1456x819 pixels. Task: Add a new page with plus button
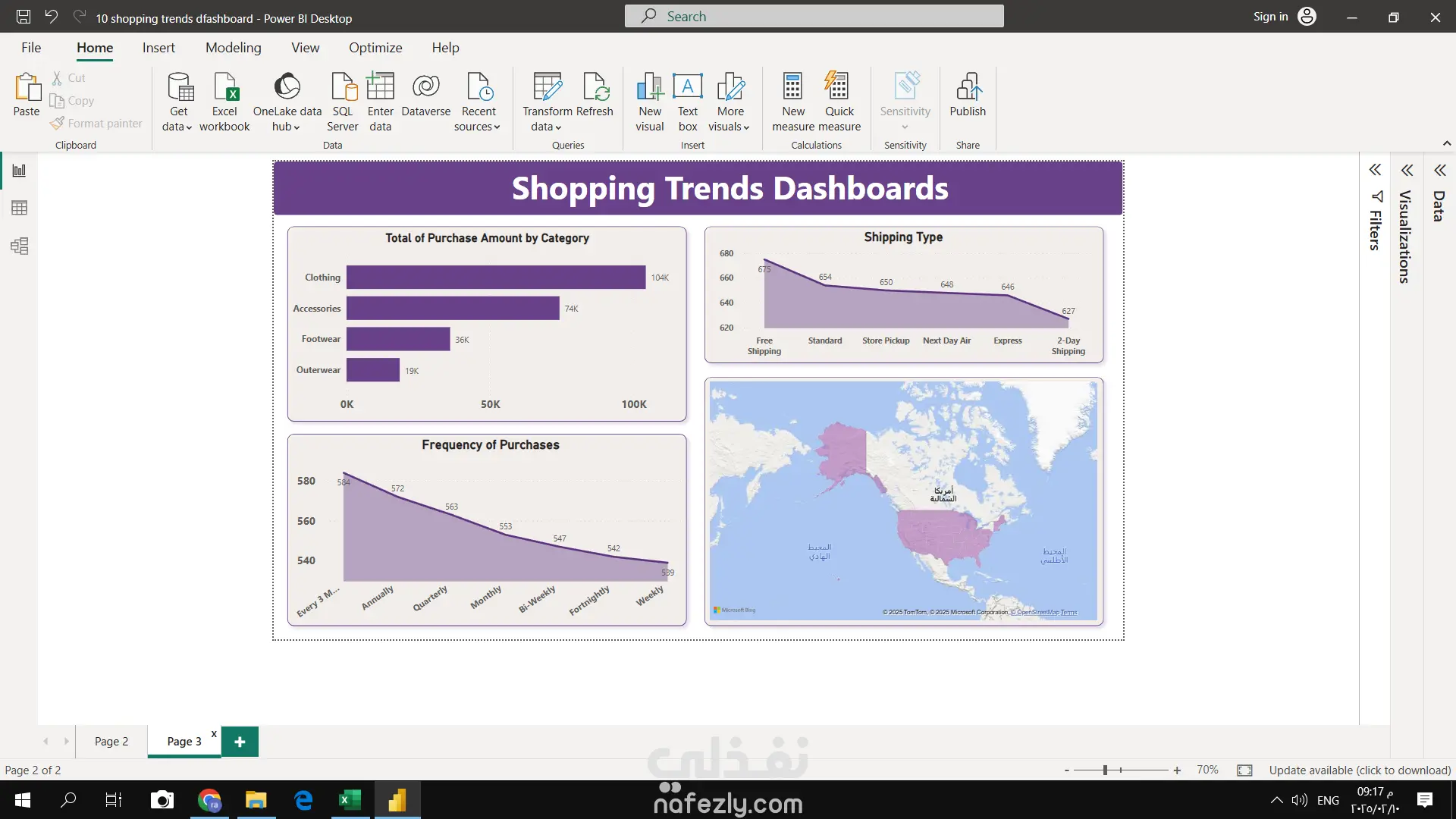(x=240, y=741)
